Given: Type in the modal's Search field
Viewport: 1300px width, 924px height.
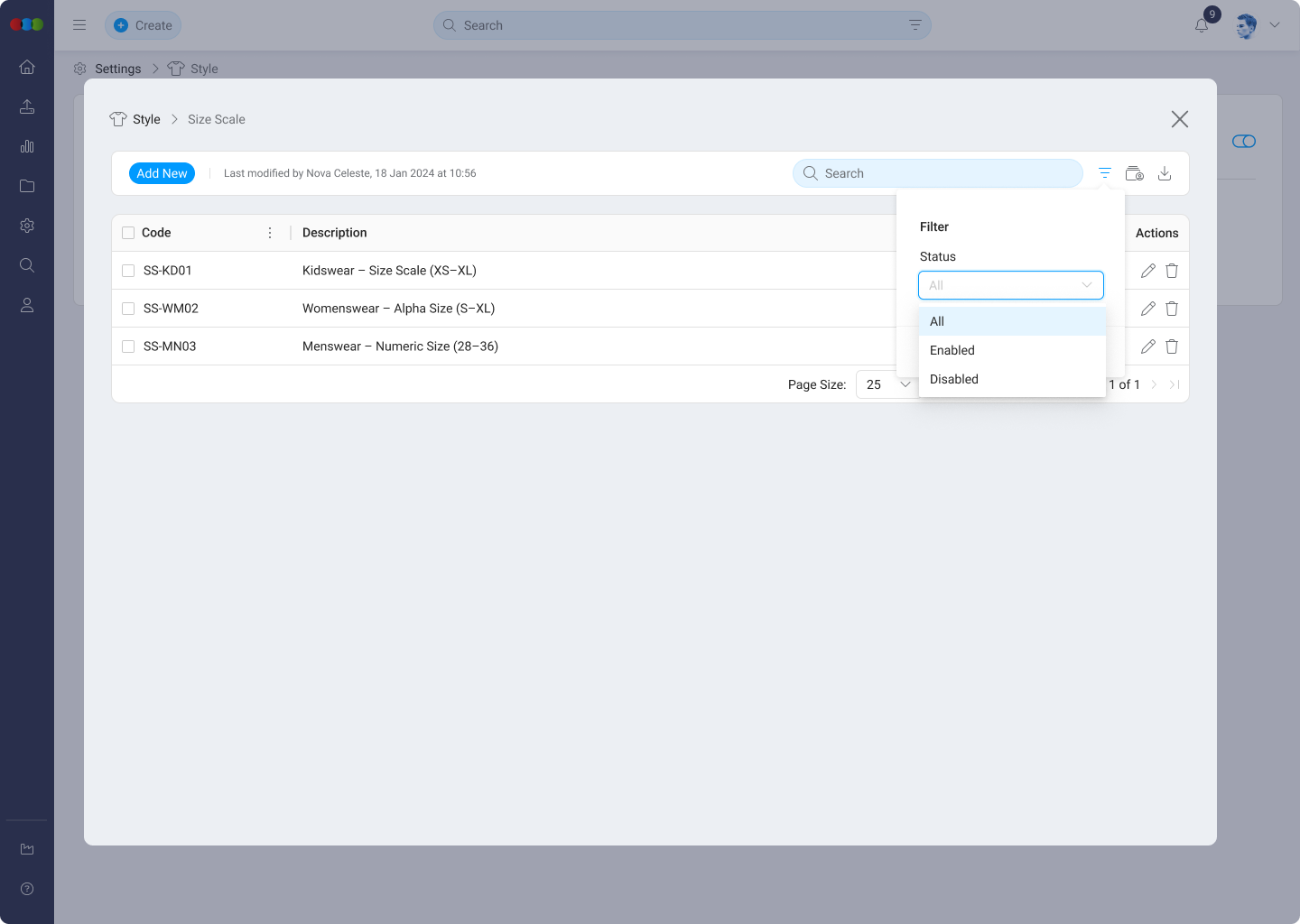Looking at the screenshot, I should [937, 172].
